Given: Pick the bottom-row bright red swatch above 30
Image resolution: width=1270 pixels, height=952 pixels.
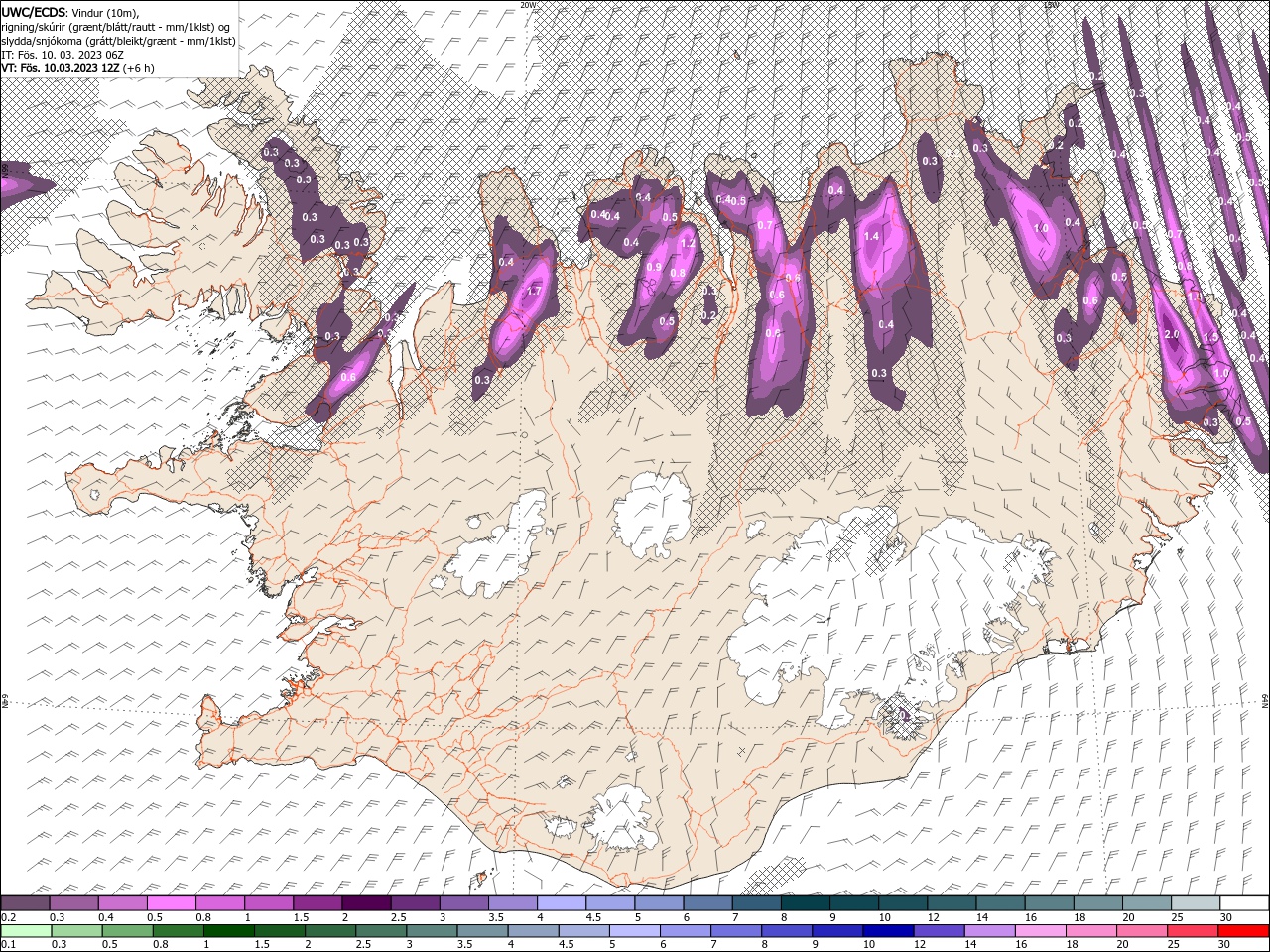Looking at the screenshot, I should [1244, 931].
